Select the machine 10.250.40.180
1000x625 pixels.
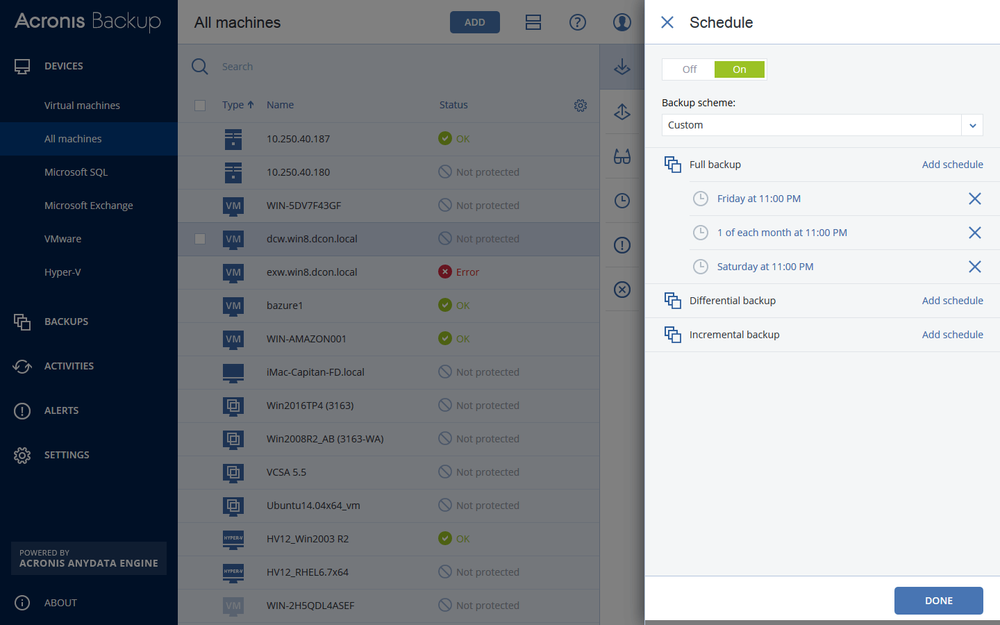click(x=389, y=172)
